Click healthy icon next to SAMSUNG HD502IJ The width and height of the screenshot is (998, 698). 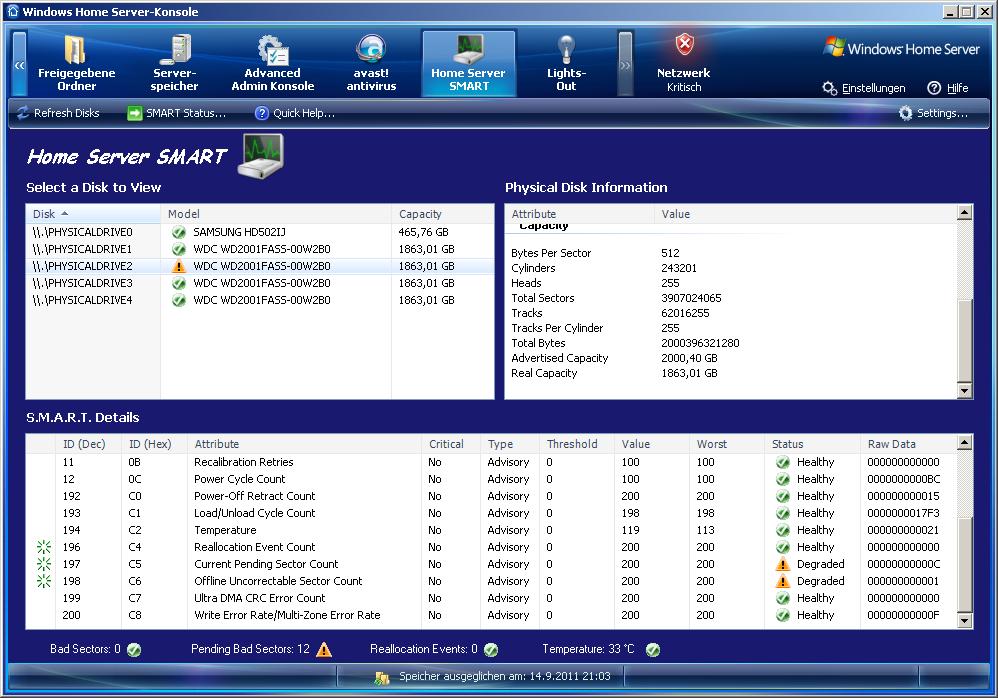tap(179, 232)
